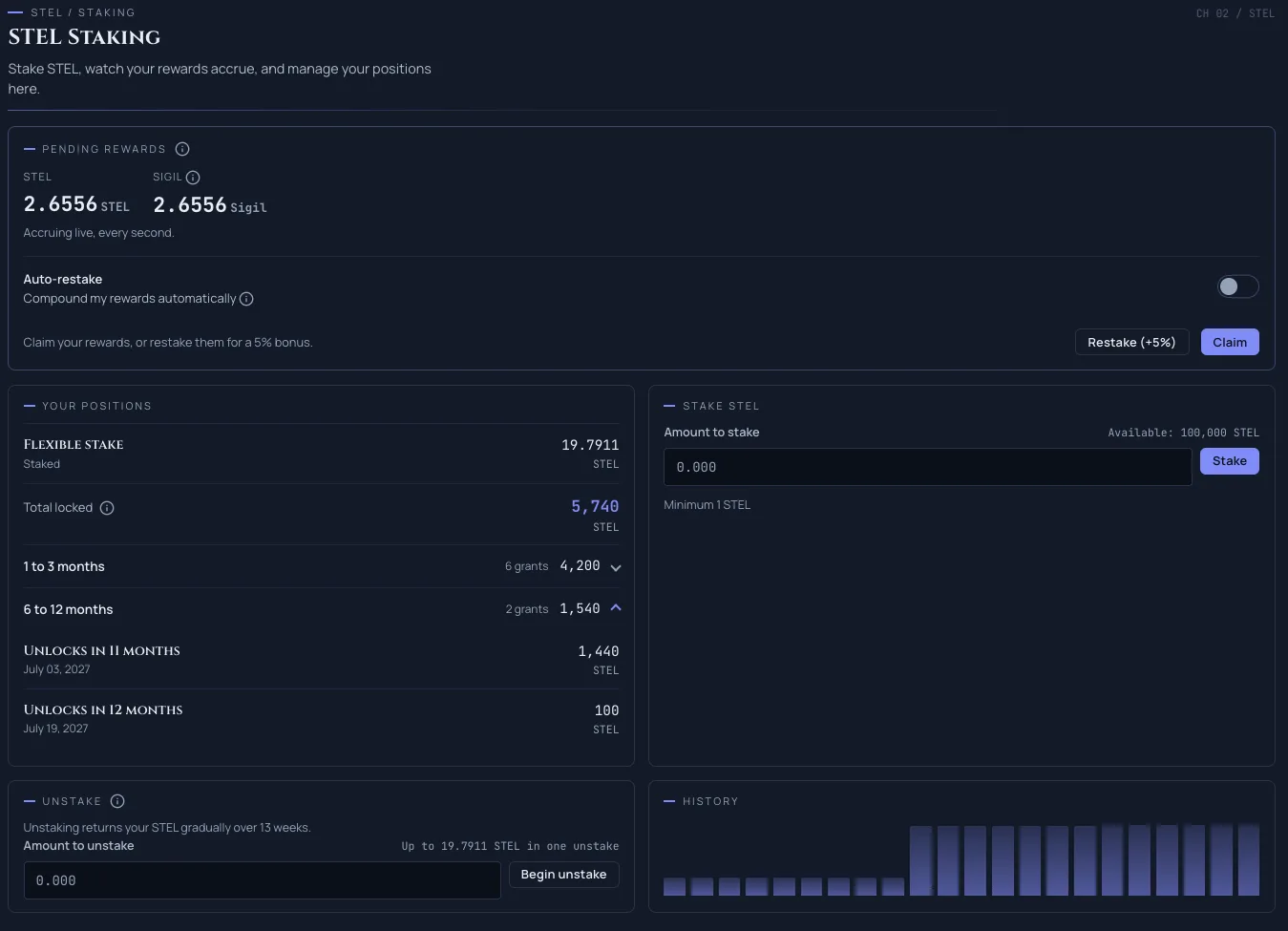The height and width of the screenshot is (931, 1288).
Task: Click the Flexible Stake 19.7911 amount
Action: pyautogui.click(x=590, y=445)
